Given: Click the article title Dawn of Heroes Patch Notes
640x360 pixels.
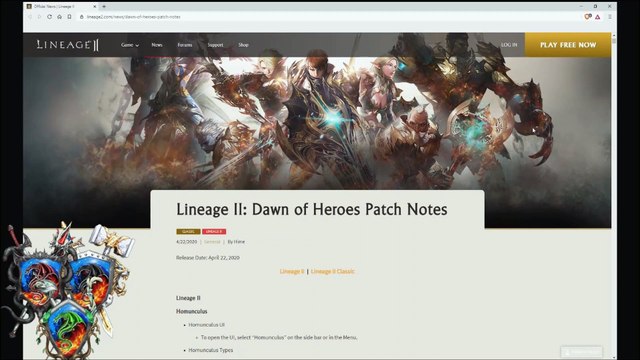Looking at the screenshot, I should click(x=311, y=209).
